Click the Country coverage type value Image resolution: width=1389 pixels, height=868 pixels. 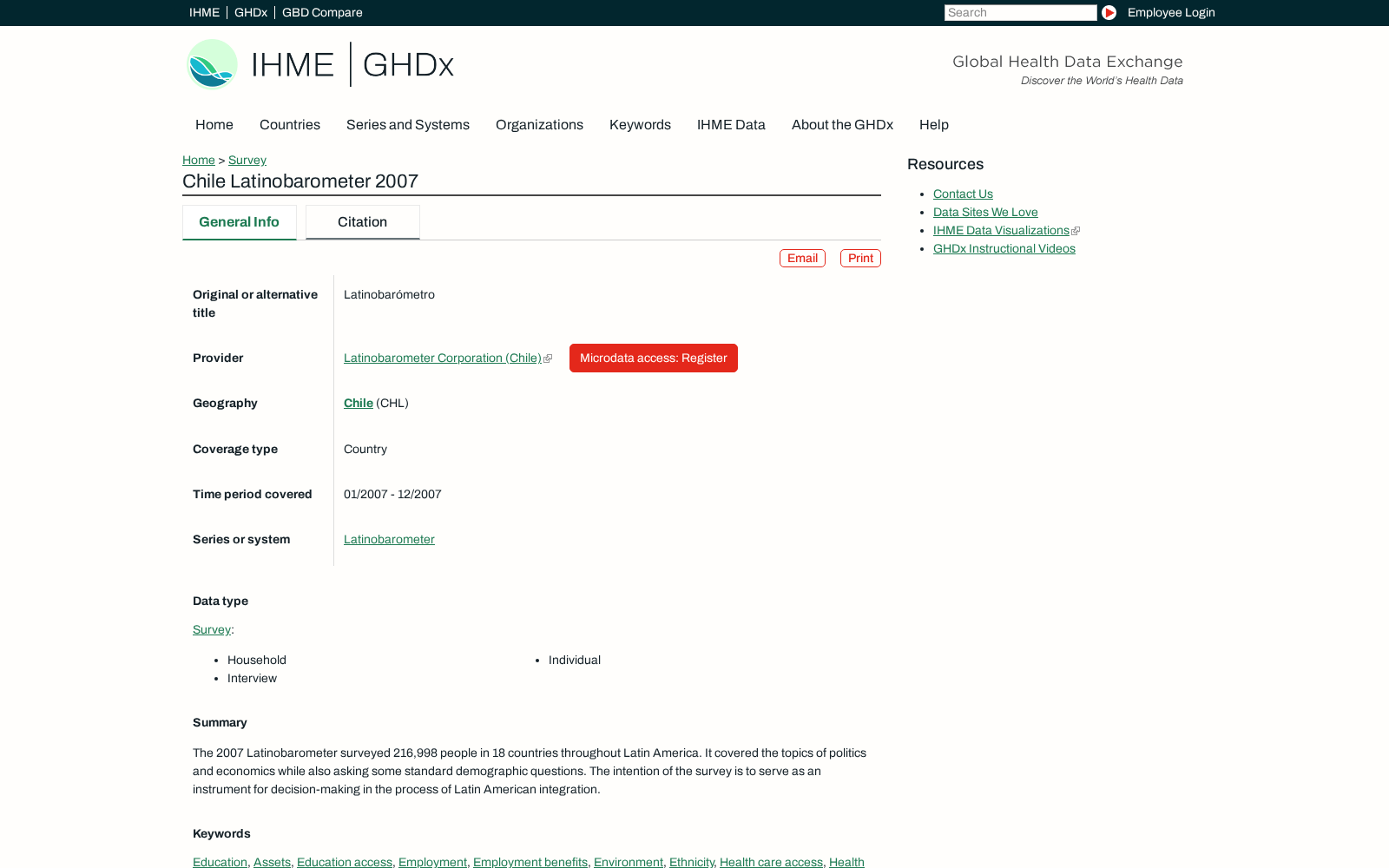(365, 450)
